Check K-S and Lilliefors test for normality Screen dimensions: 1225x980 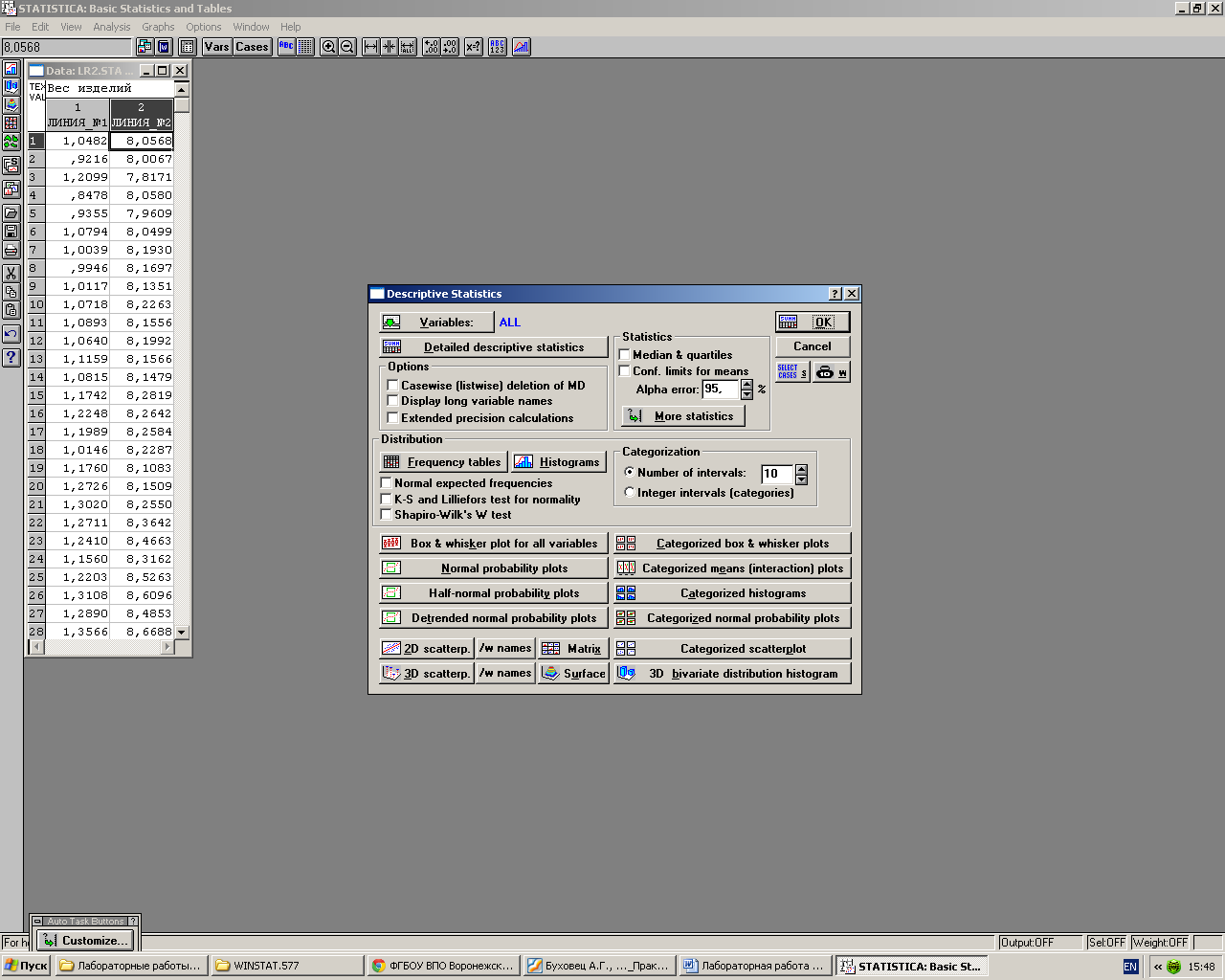(x=387, y=500)
